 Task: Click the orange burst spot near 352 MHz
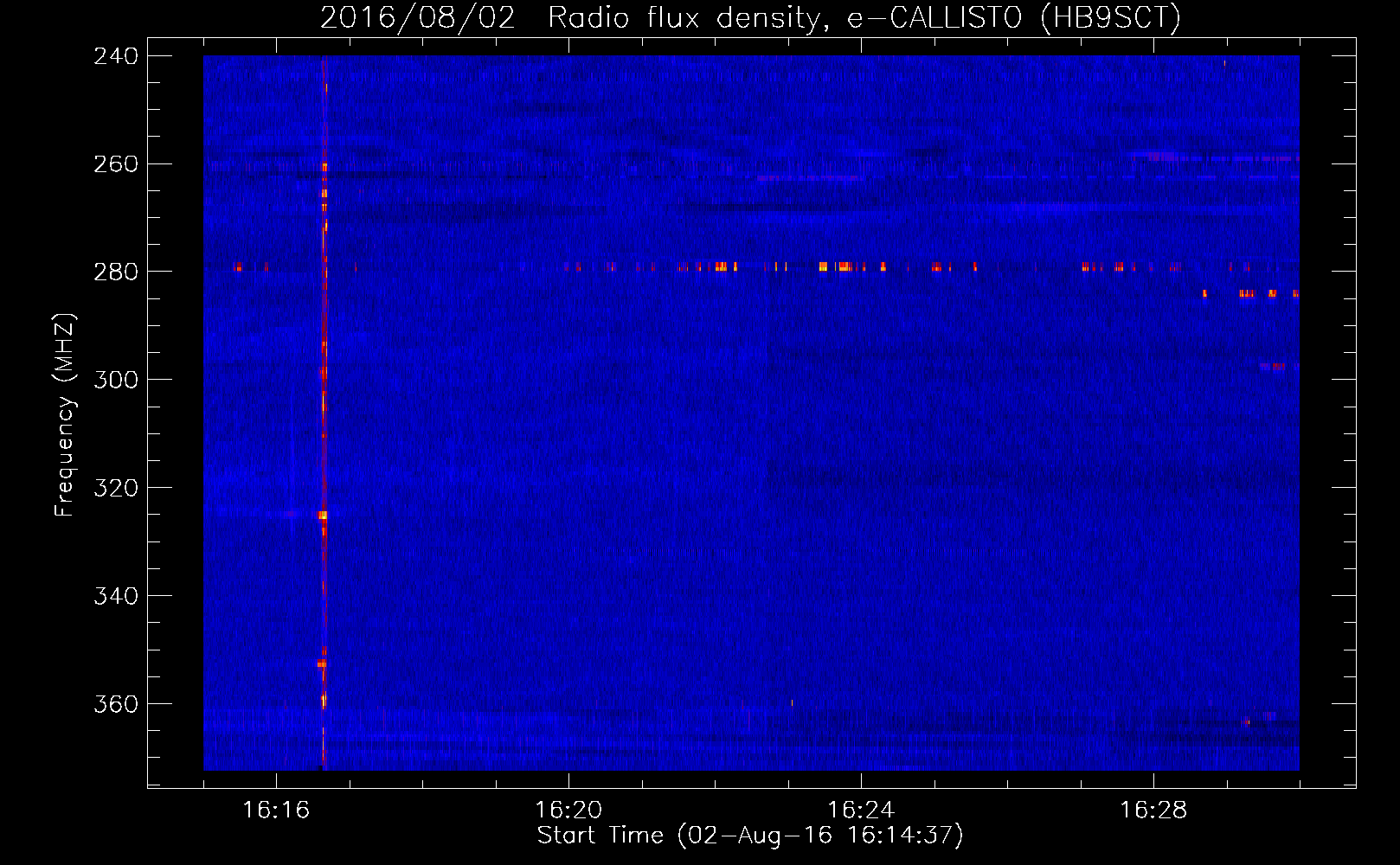[x=322, y=663]
